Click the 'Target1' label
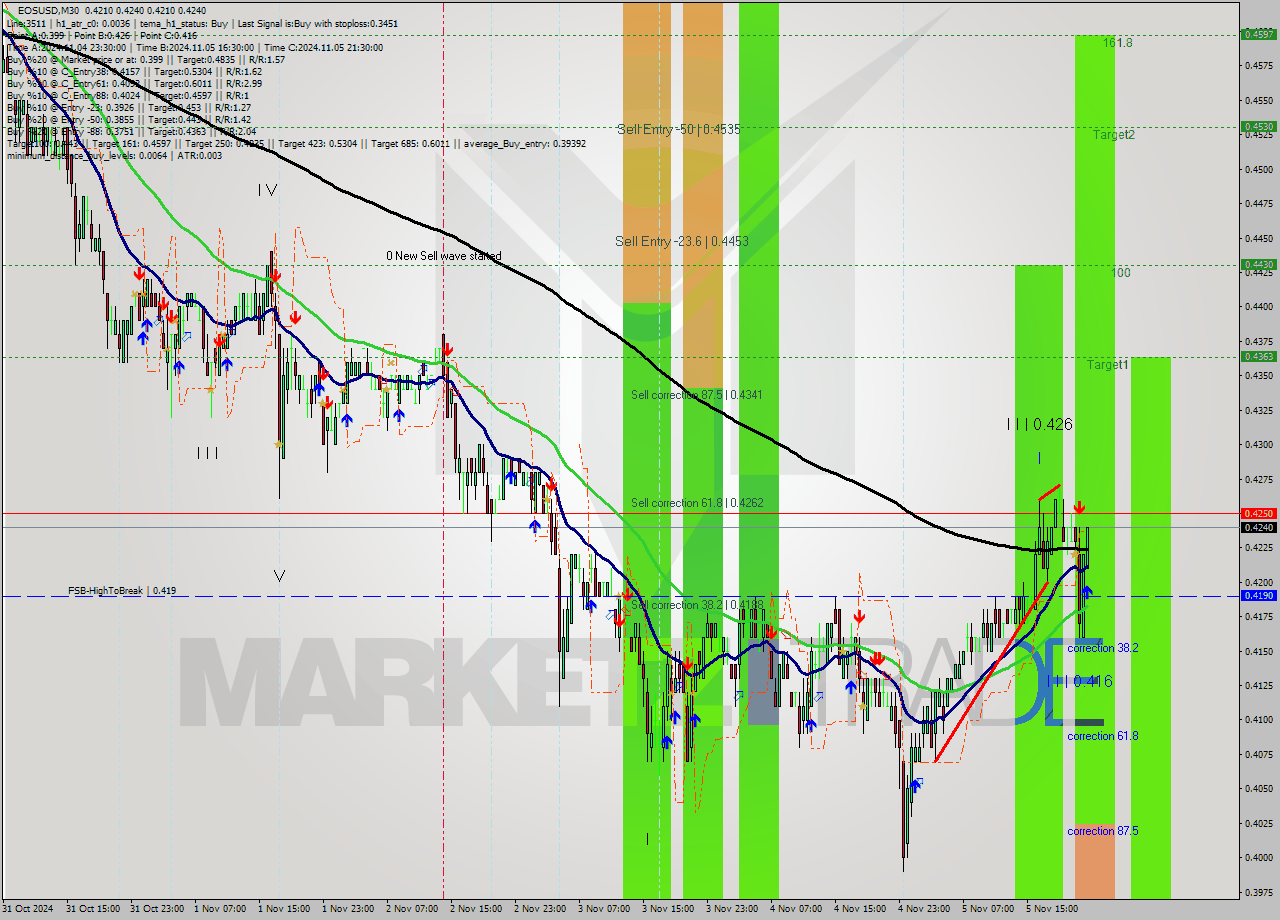The height and width of the screenshot is (920, 1280). point(1108,365)
